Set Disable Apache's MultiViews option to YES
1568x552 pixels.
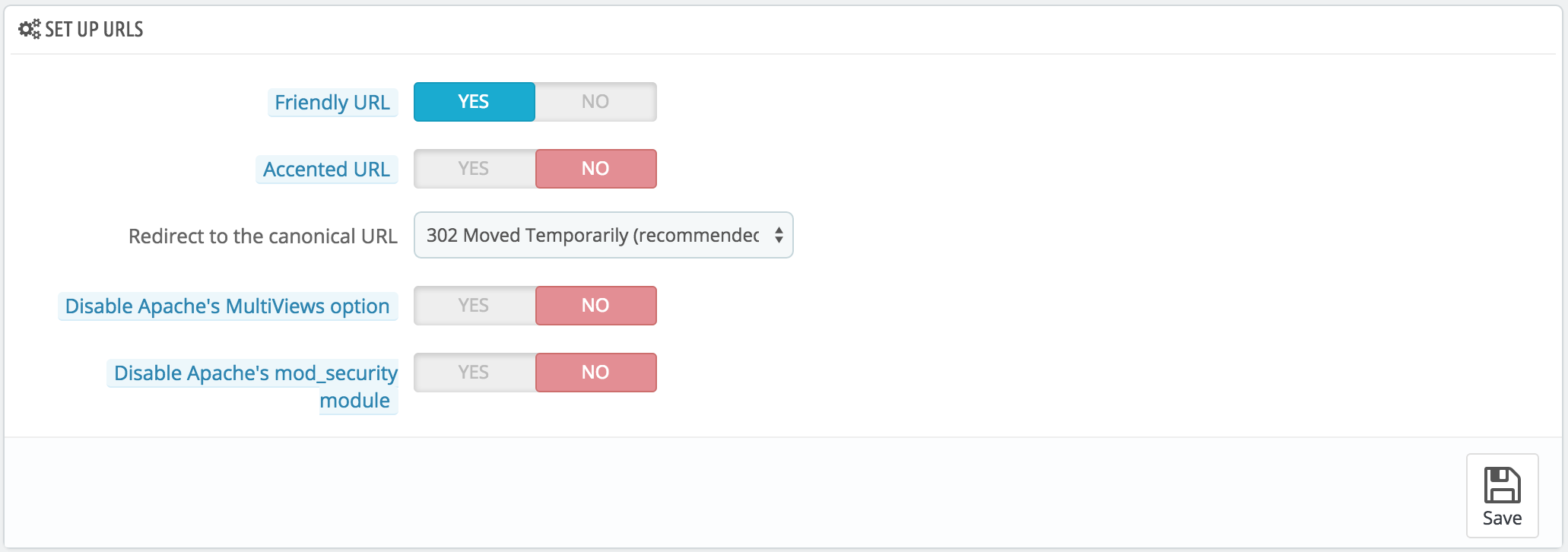[474, 306]
